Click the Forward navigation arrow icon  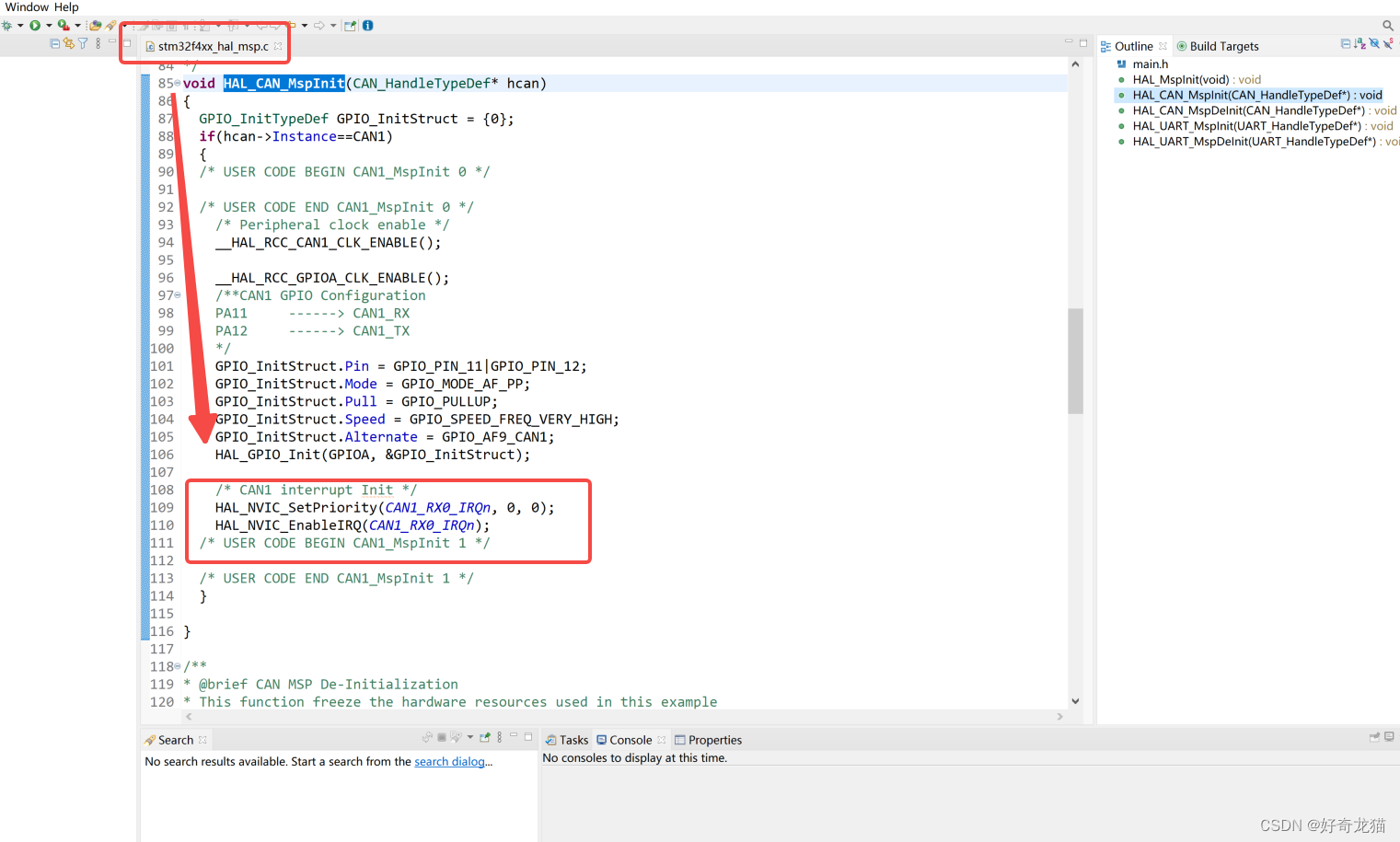[319, 26]
